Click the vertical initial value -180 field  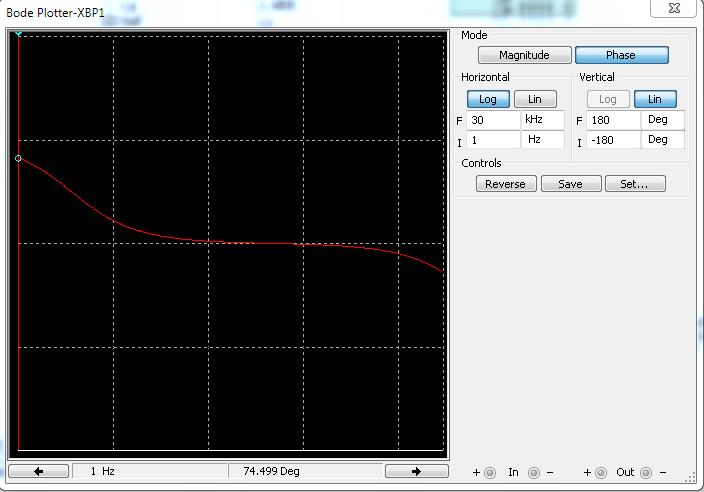pos(613,140)
